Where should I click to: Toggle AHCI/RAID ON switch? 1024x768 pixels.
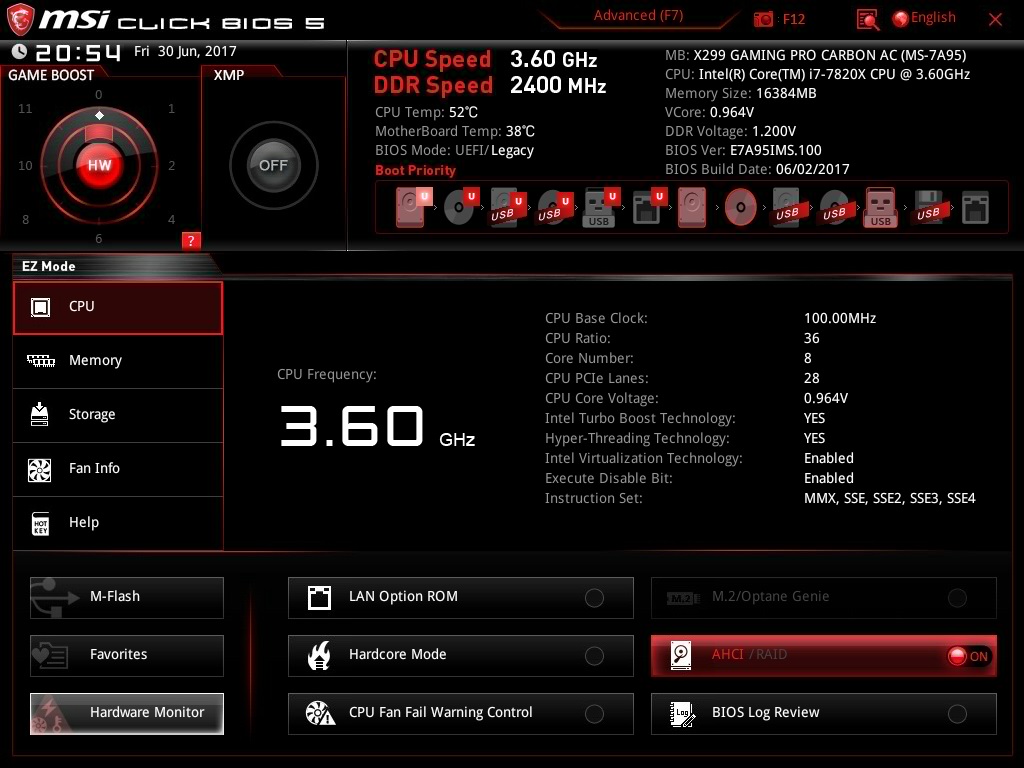967,656
